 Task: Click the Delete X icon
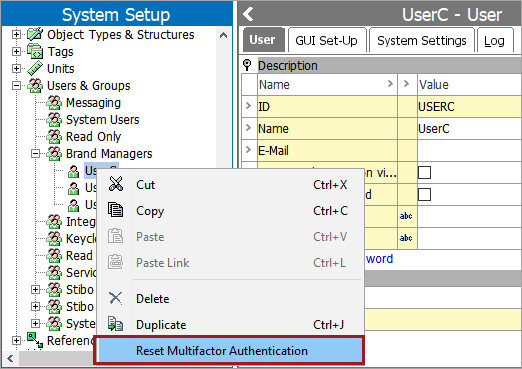coord(116,298)
